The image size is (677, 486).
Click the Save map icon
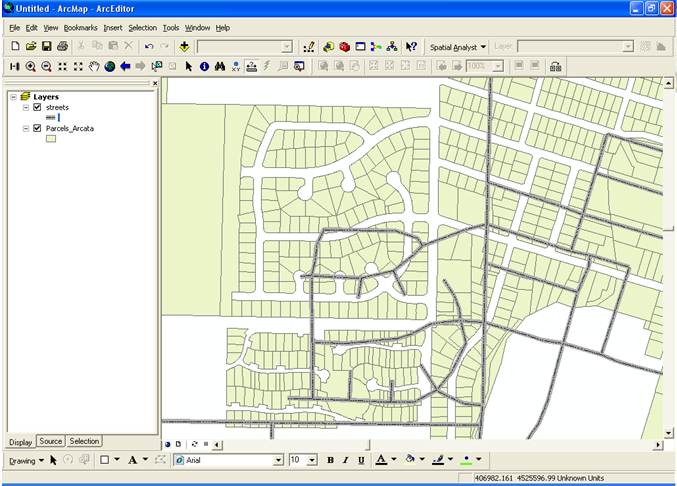pos(46,46)
